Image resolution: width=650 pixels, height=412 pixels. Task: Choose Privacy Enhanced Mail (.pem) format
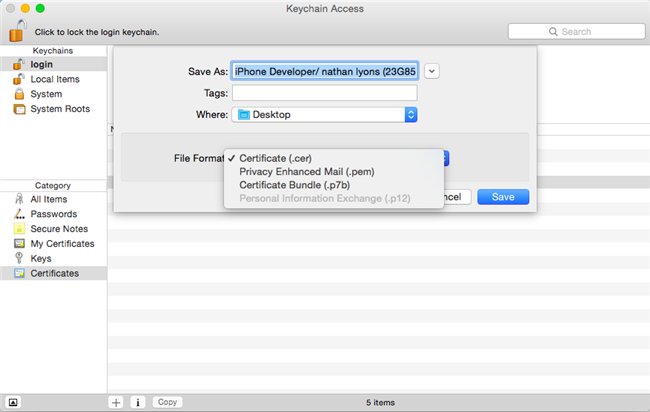tap(334, 172)
